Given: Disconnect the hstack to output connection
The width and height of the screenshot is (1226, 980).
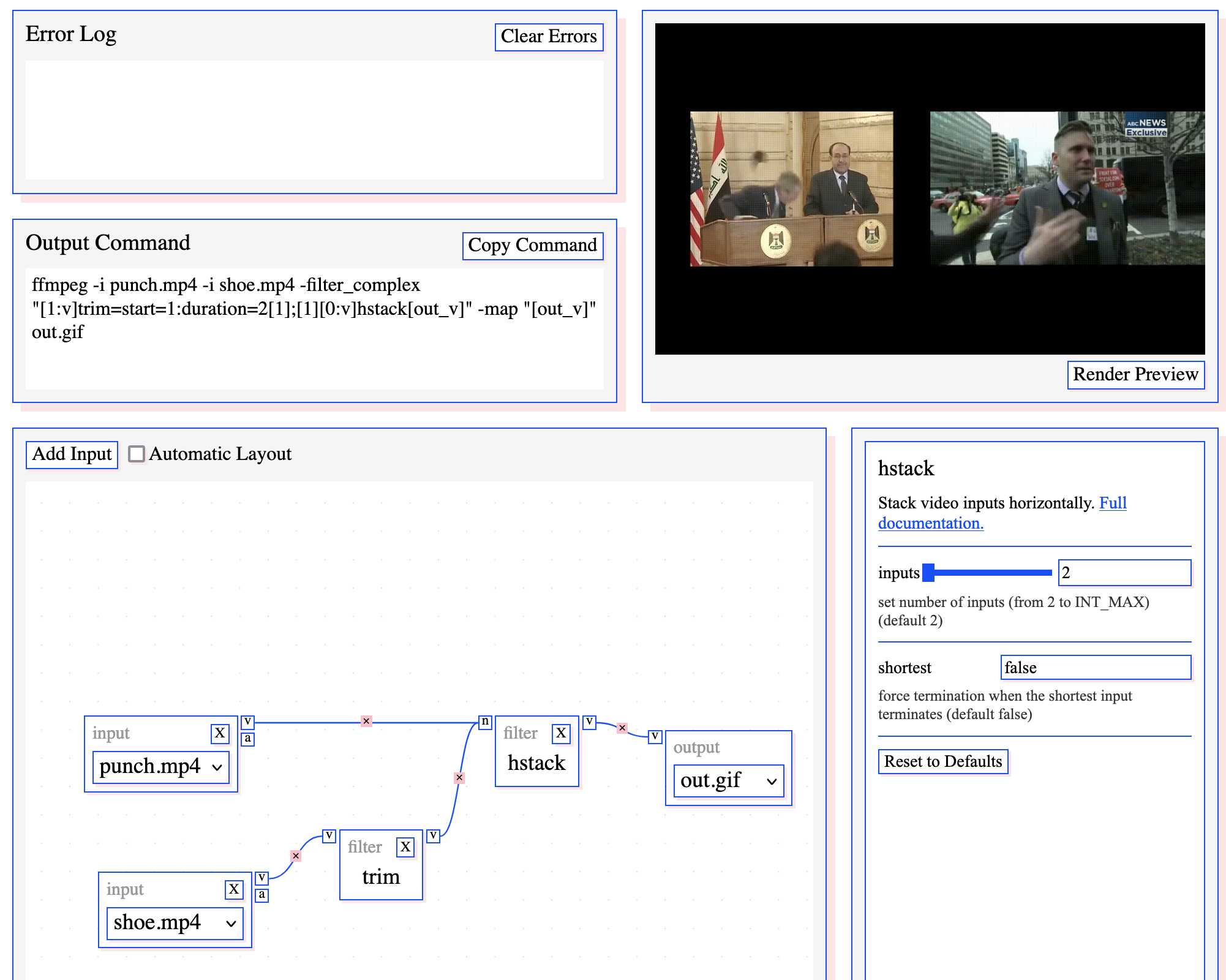Looking at the screenshot, I should tap(622, 728).
